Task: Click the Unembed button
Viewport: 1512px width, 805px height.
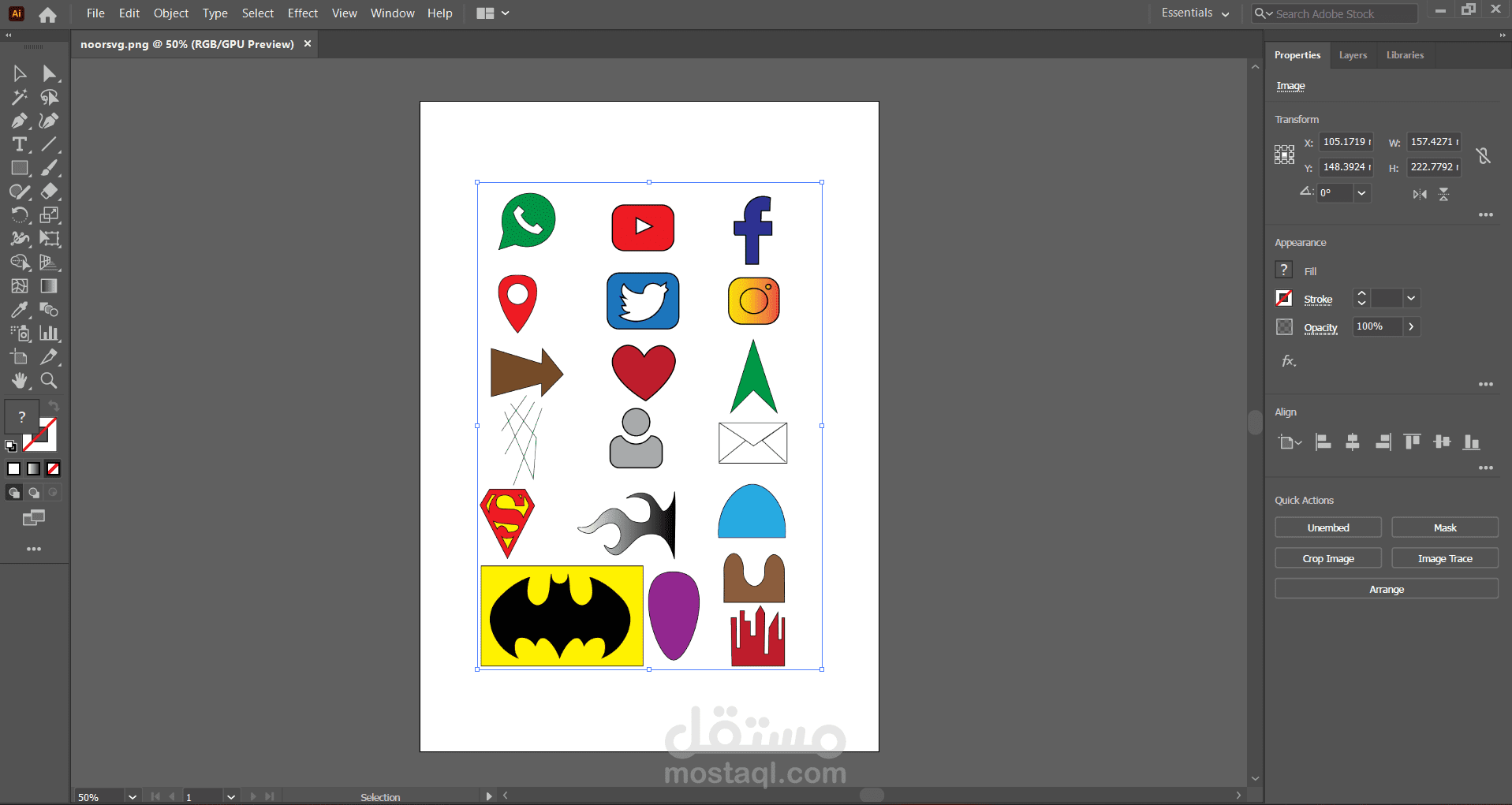Action: tap(1328, 527)
